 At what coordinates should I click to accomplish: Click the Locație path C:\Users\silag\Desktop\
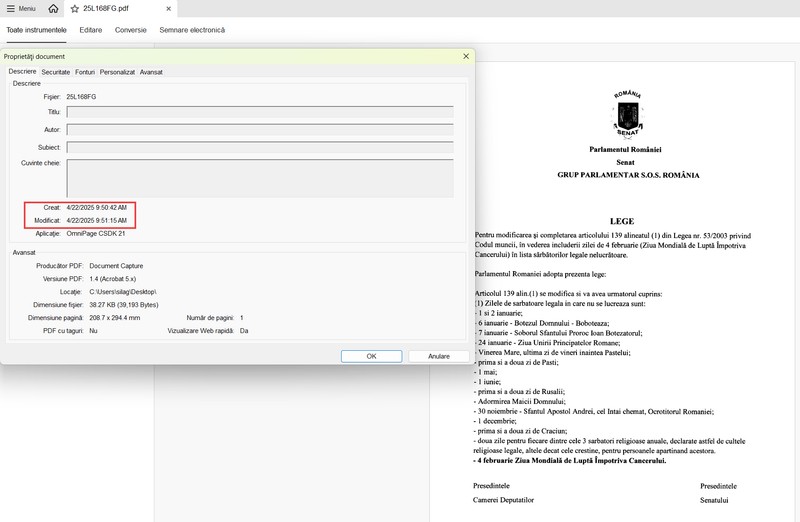tap(122, 292)
